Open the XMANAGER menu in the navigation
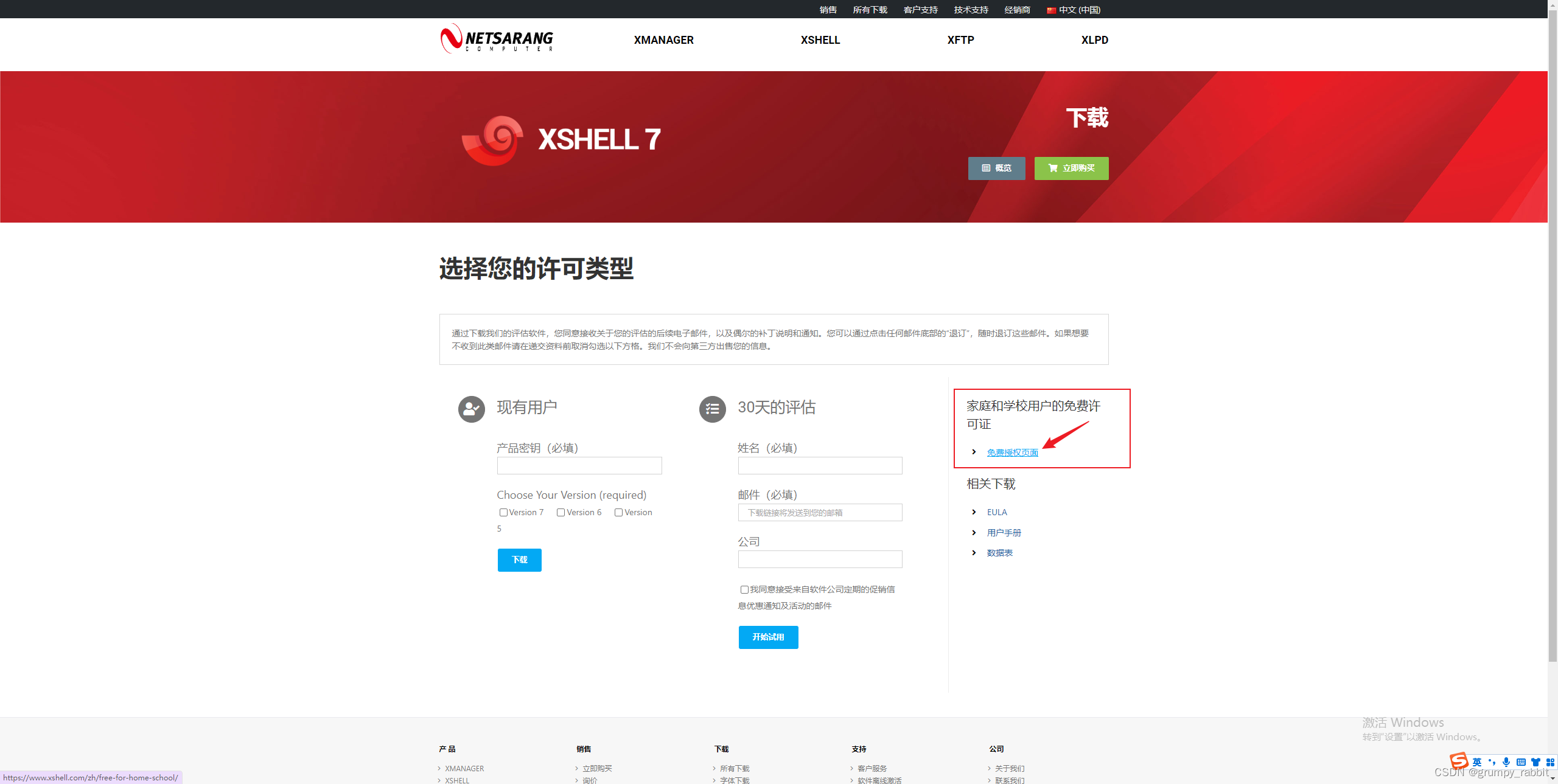Image resolution: width=1558 pixels, height=784 pixels. 663,40
